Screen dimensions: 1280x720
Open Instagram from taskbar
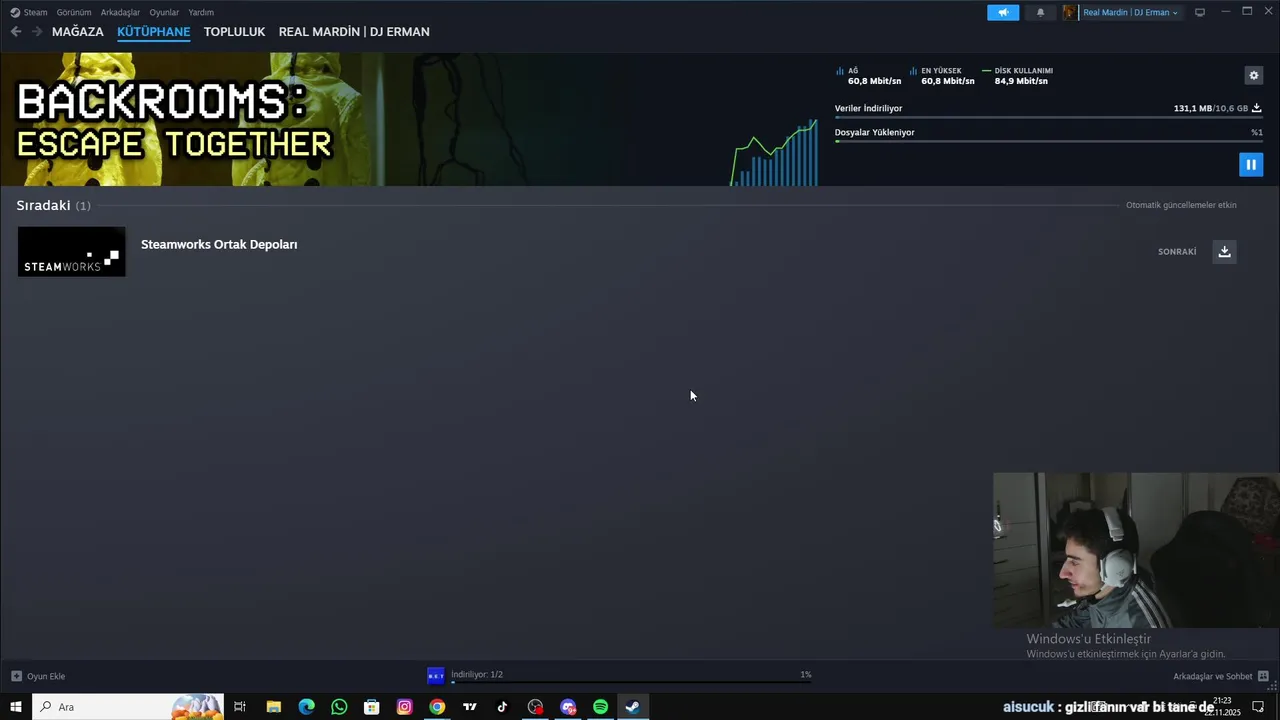pyautogui.click(x=404, y=707)
